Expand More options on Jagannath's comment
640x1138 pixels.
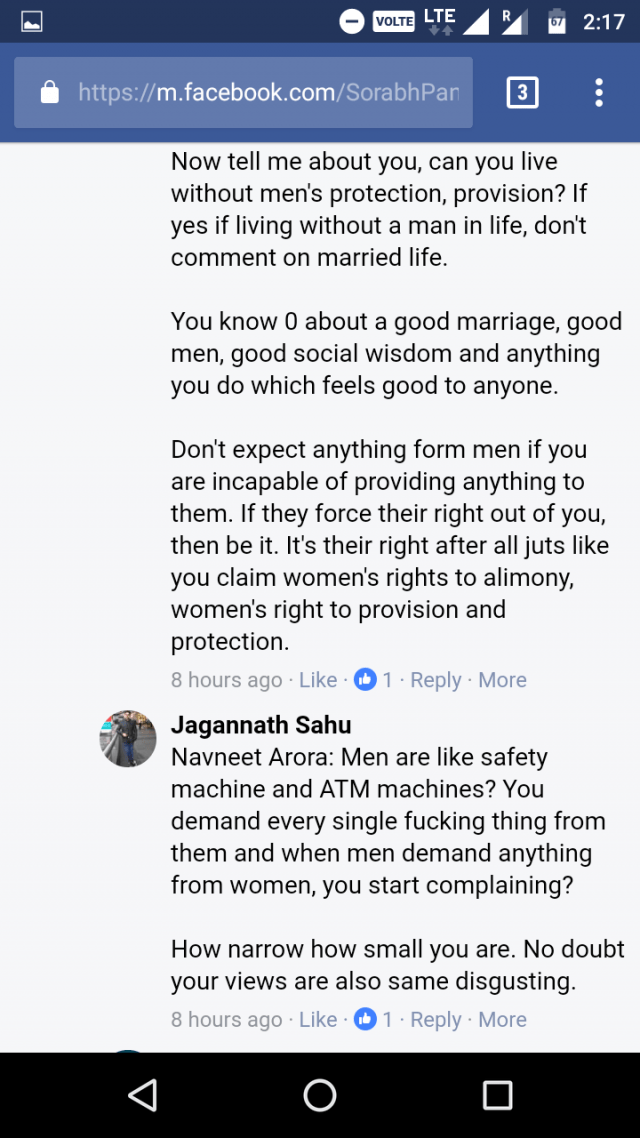point(502,1020)
